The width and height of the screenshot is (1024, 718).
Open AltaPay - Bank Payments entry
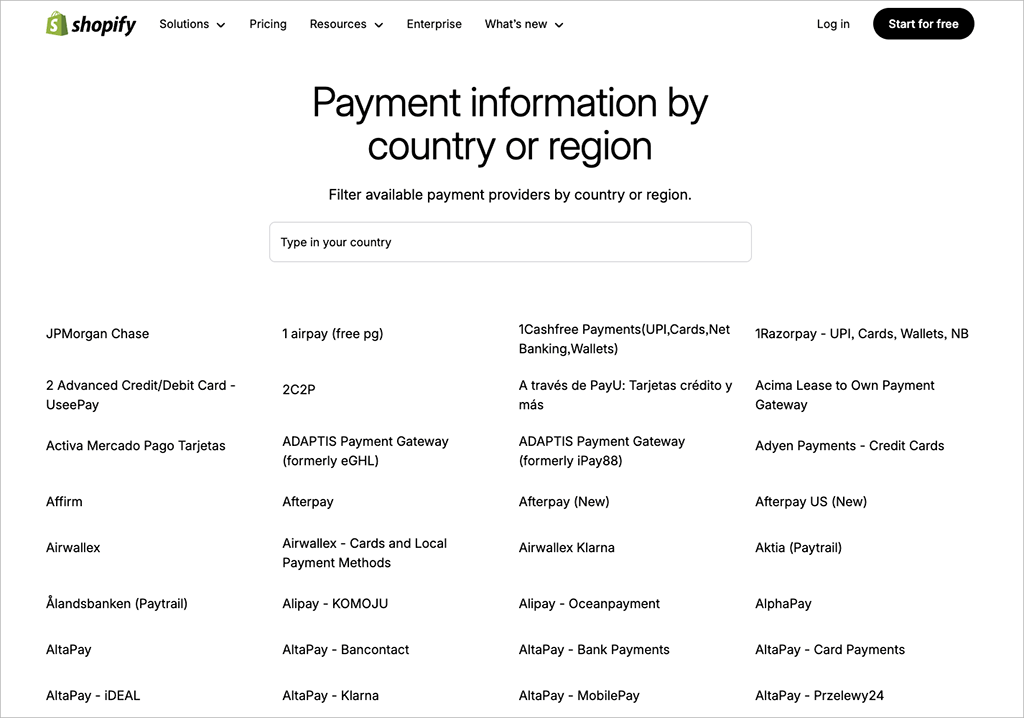[594, 650]
